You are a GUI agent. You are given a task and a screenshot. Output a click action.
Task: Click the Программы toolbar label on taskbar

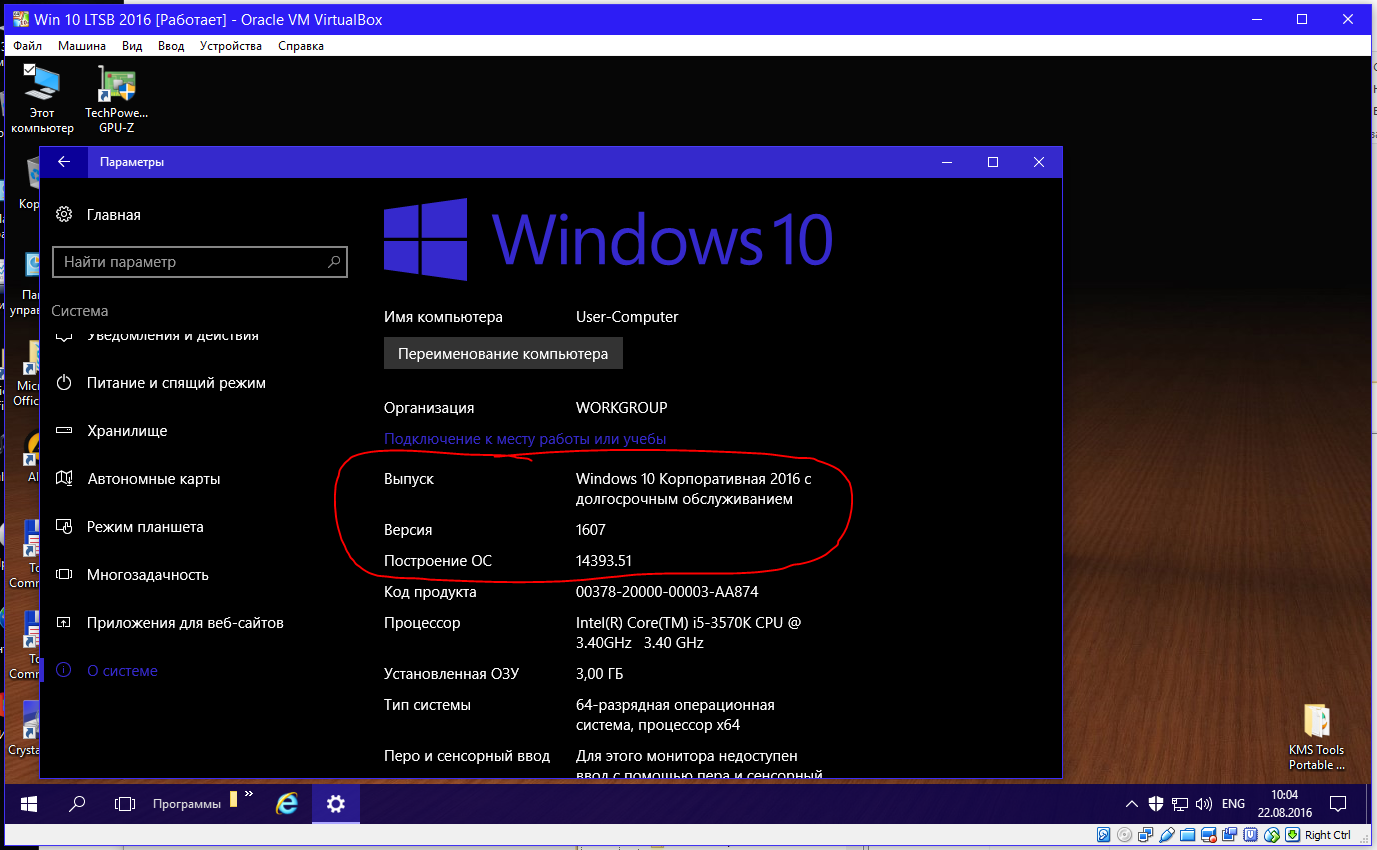188,804
